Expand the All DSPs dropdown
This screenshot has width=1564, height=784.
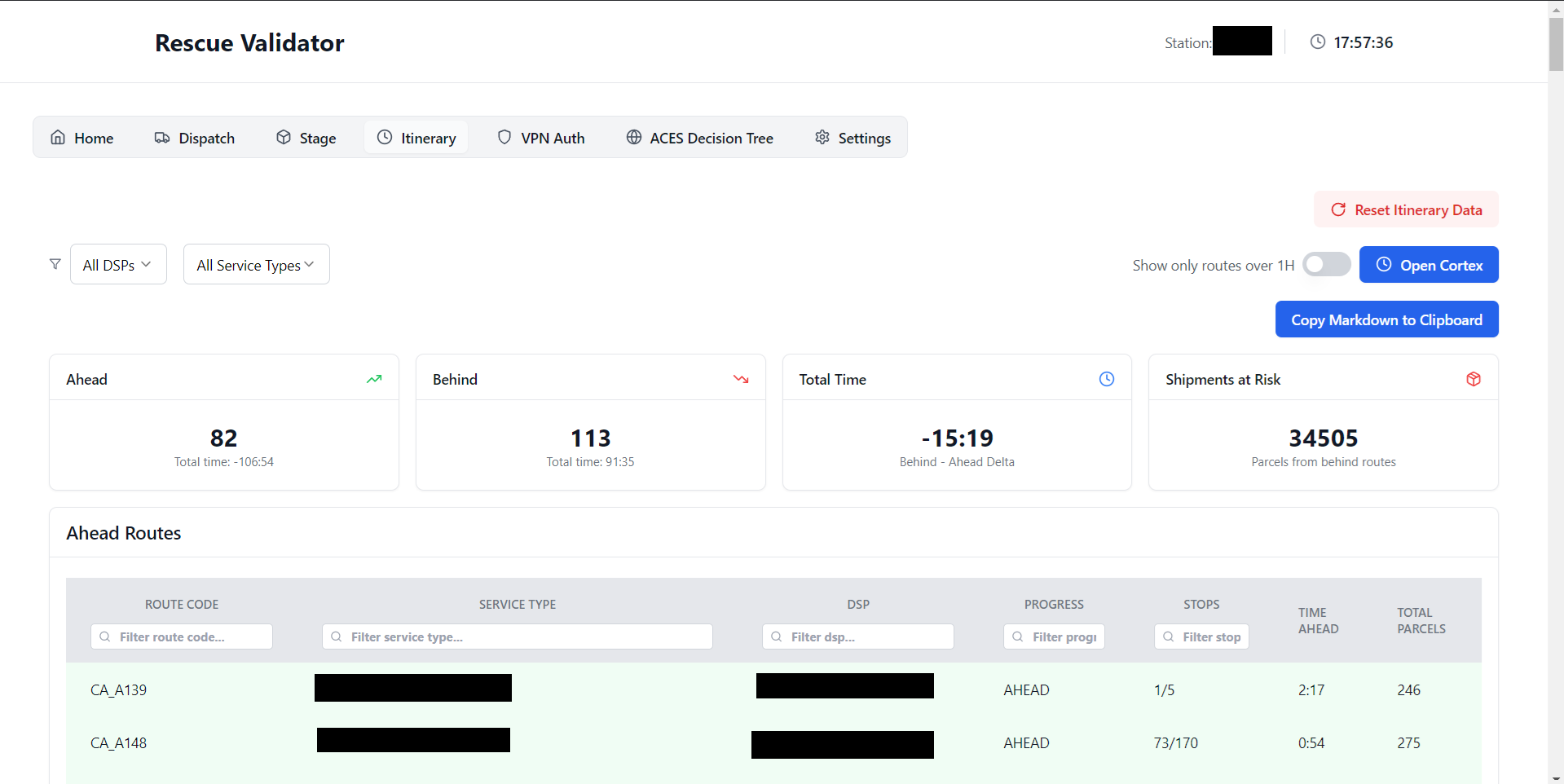[118, 265]
